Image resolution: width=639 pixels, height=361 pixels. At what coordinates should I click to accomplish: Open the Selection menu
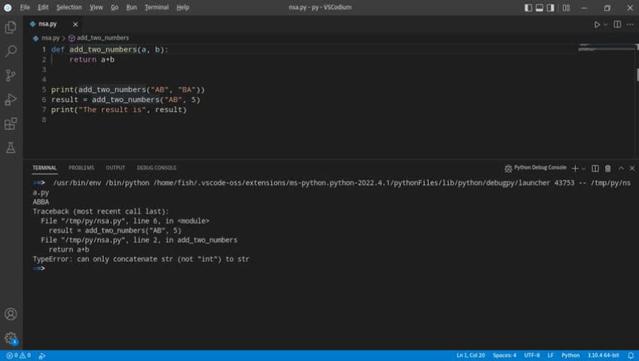pos(69,7)
